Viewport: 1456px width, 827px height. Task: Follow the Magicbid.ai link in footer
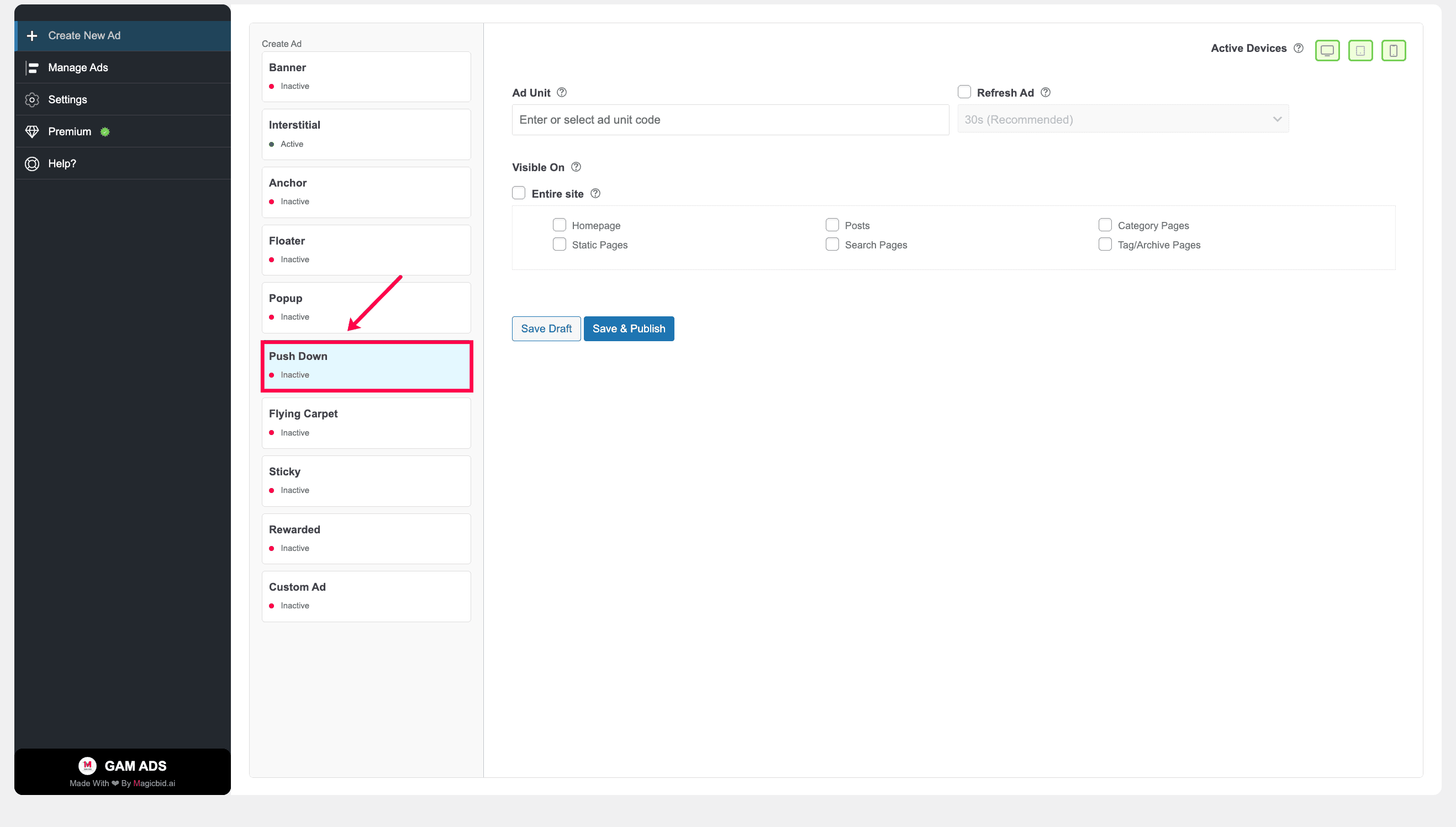tap(154, 783)
